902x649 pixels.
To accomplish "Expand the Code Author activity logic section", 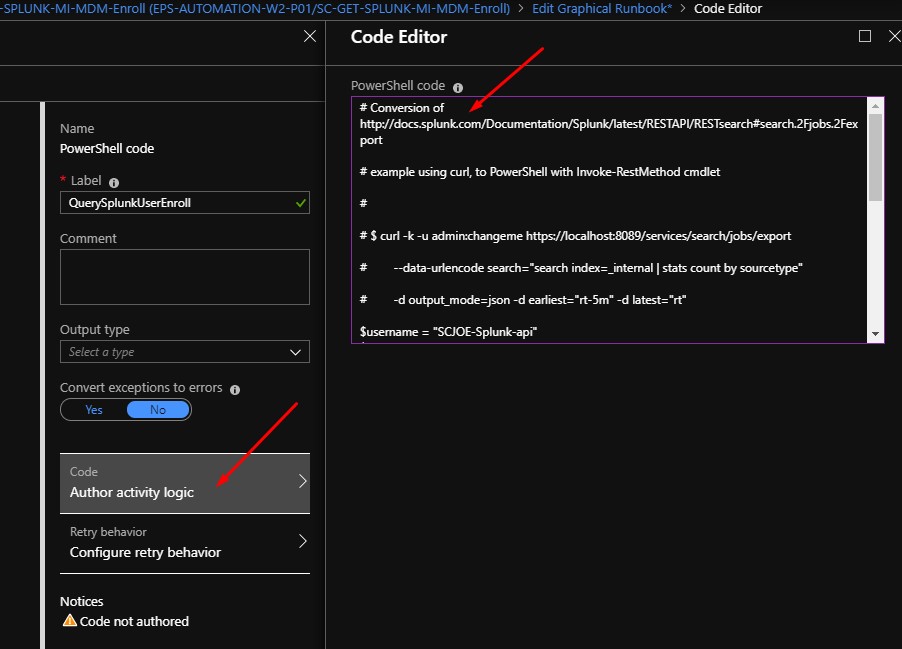I will [x=185, y=482].
